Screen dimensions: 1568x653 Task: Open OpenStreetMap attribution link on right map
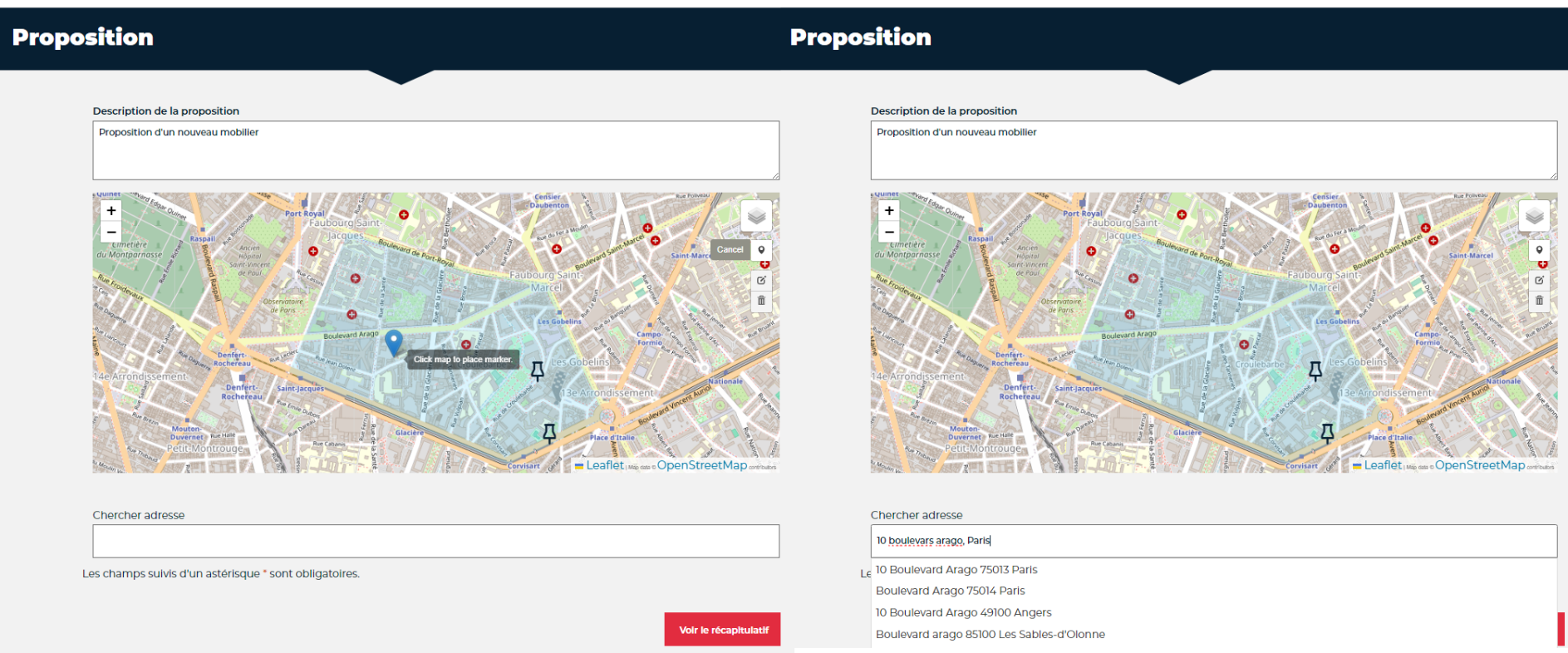(x=1479, y=465)
